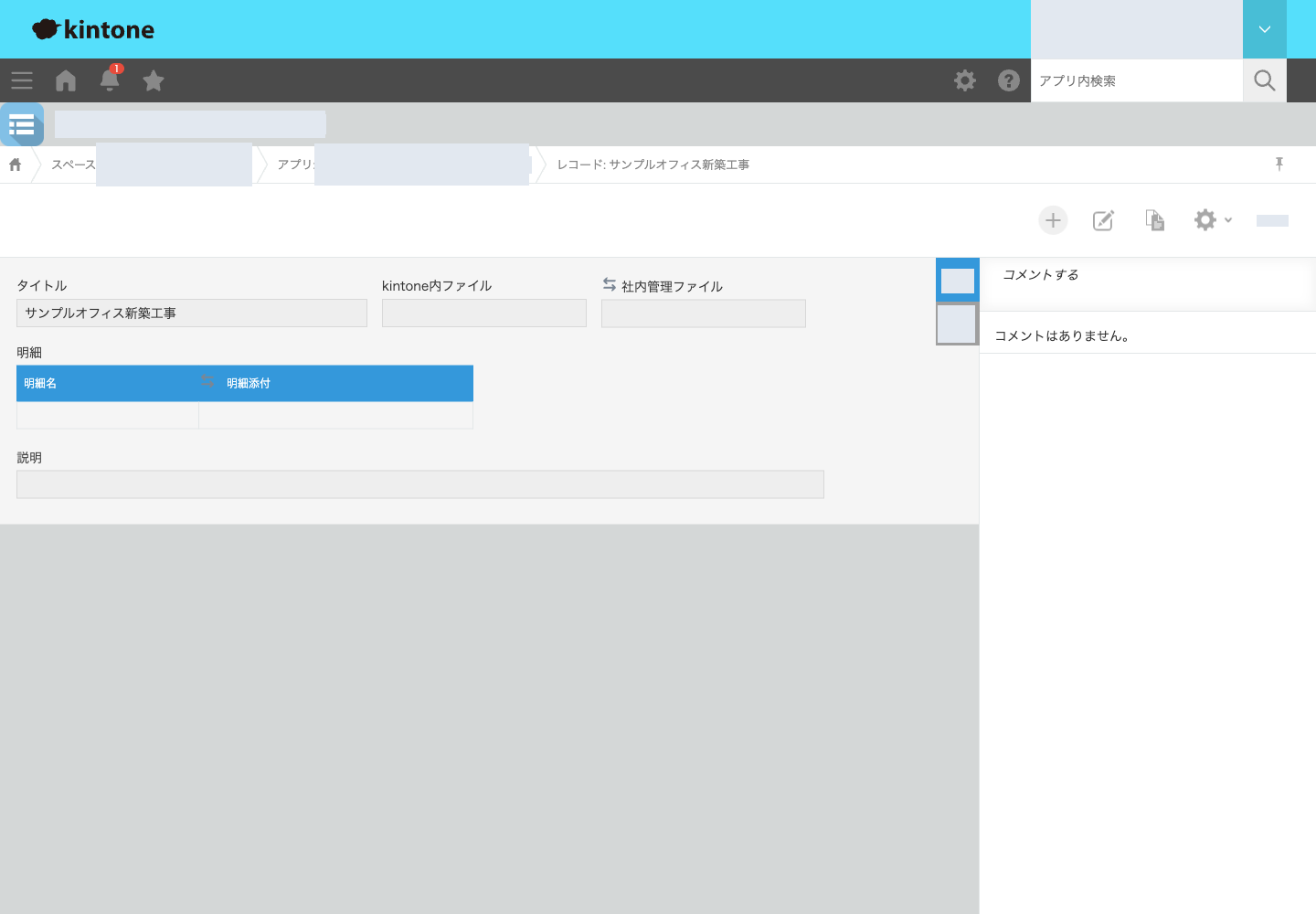Open the help question mark icon
The height and width of the screenshot is (914, 1316).
pyautogui.click(x=1009, y=80)
